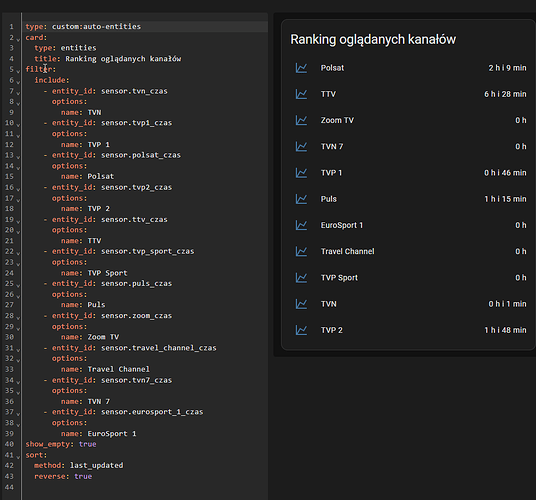This screenshot has height=500, width=536.
Task: Fold the include list at line 6
Action: [18, 82]
